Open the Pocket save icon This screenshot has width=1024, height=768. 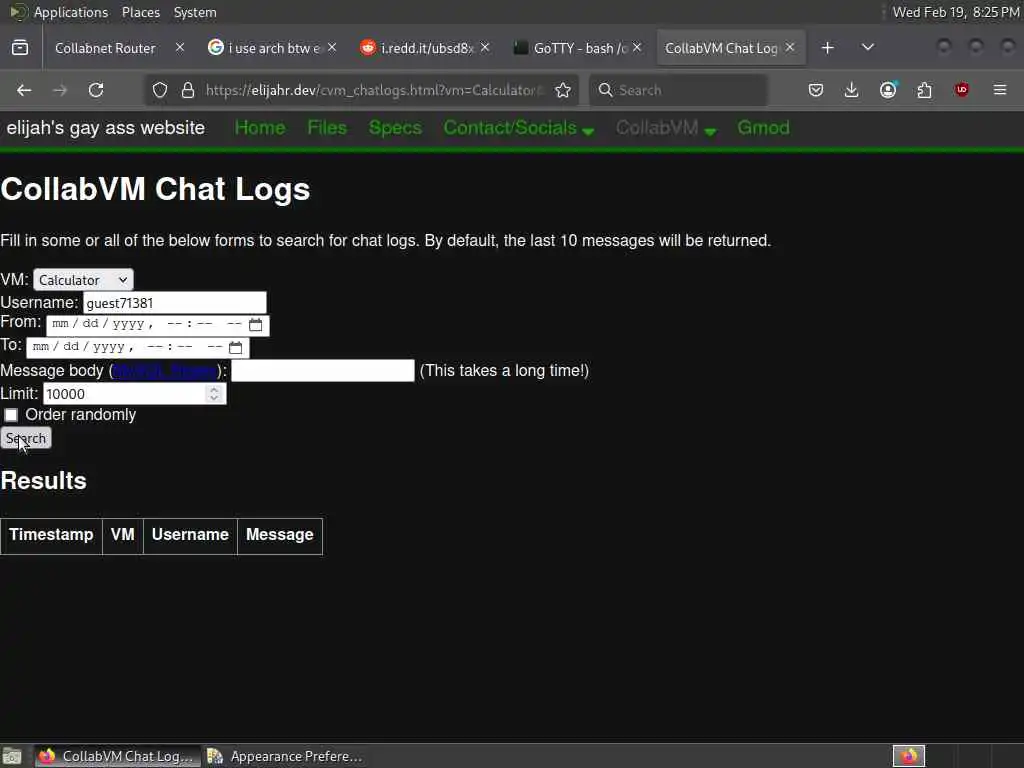pyautogui.click(x=816, y=90)
